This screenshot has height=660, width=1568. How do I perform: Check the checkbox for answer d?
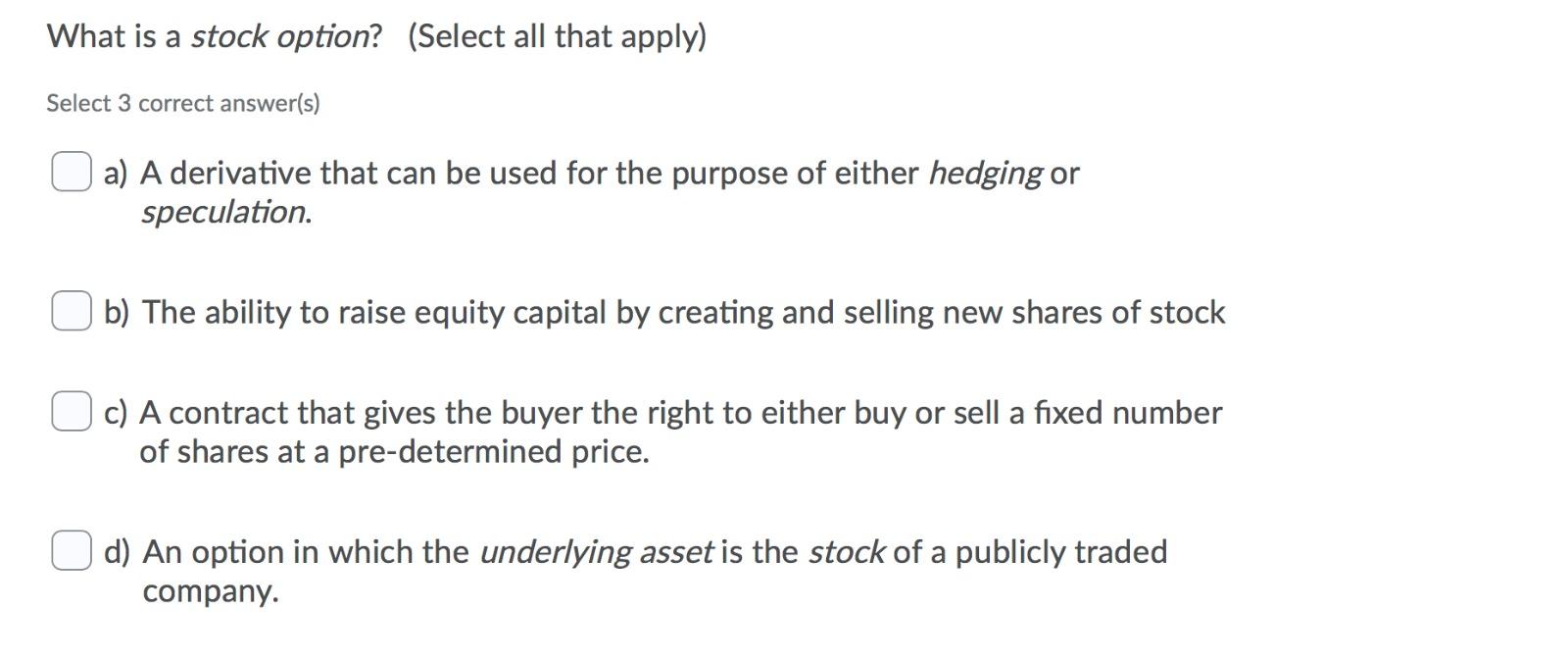[x=70, y=552]
